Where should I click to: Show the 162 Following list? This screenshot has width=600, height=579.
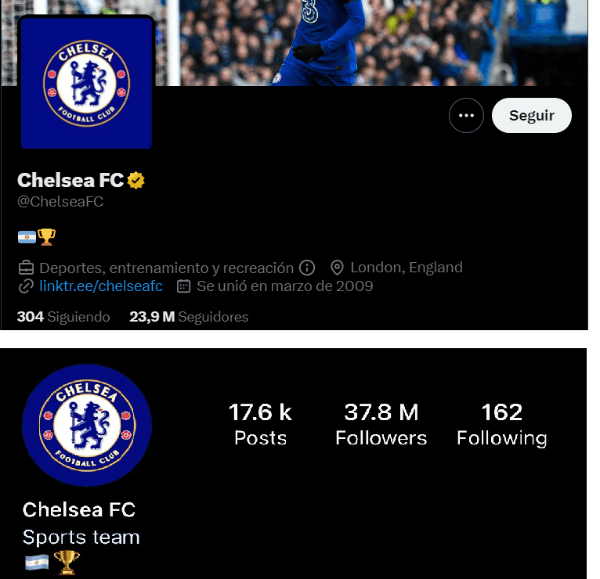[x=501, y=424]
